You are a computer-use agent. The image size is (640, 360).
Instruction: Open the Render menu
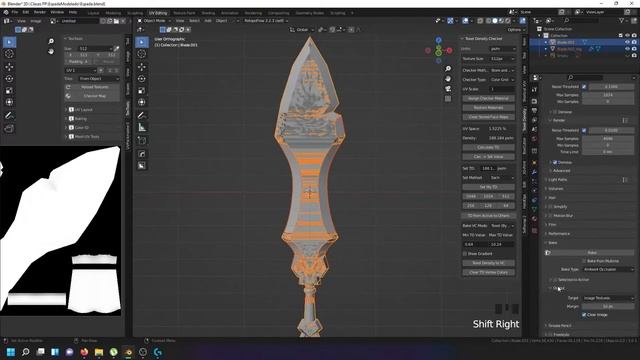click(40, 12)
